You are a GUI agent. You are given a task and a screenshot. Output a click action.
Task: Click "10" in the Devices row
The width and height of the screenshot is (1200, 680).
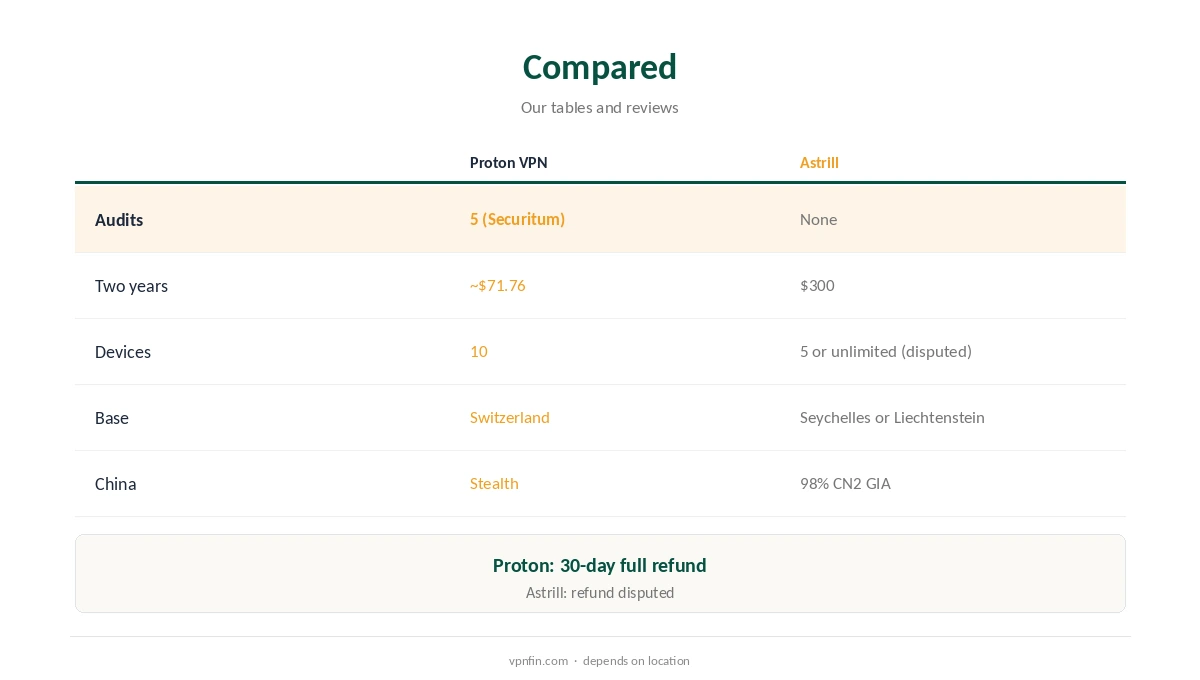tap(479, 352)
